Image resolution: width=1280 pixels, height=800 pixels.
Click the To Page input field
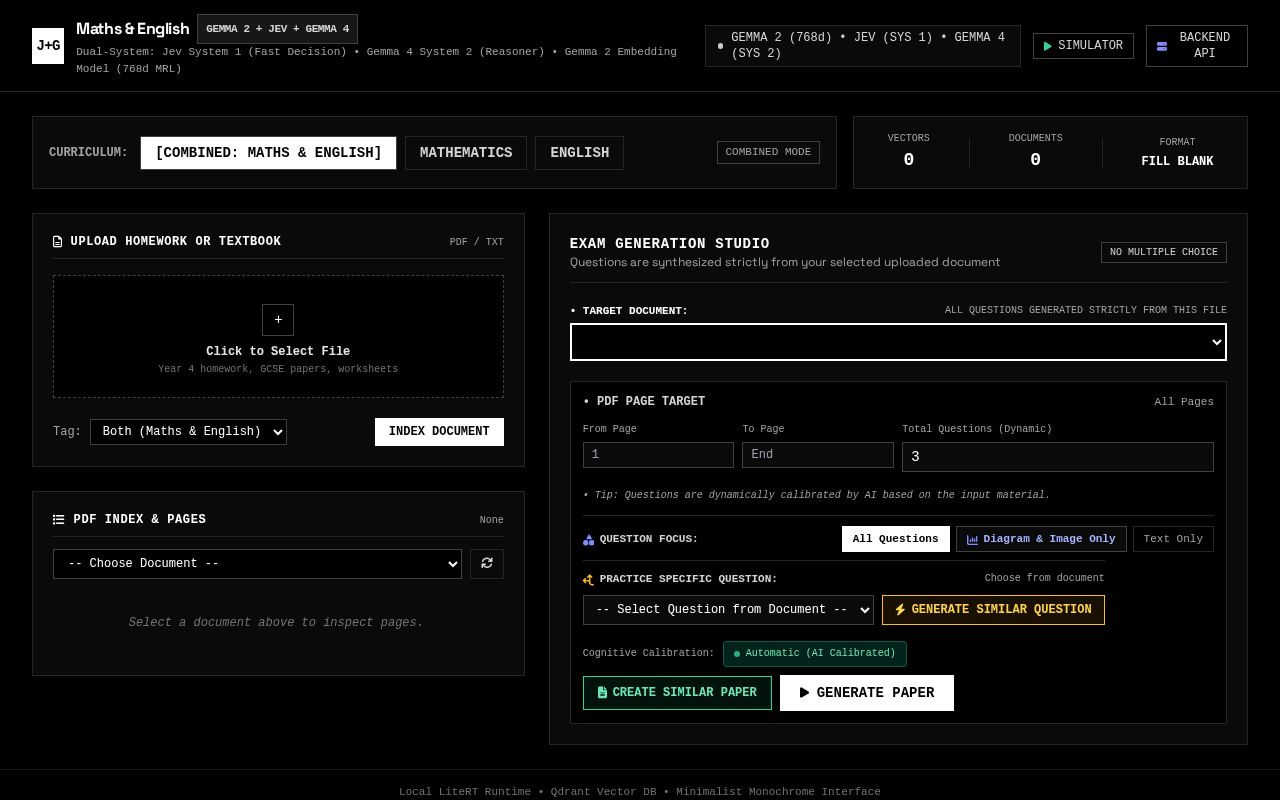(x=817, y=455)
